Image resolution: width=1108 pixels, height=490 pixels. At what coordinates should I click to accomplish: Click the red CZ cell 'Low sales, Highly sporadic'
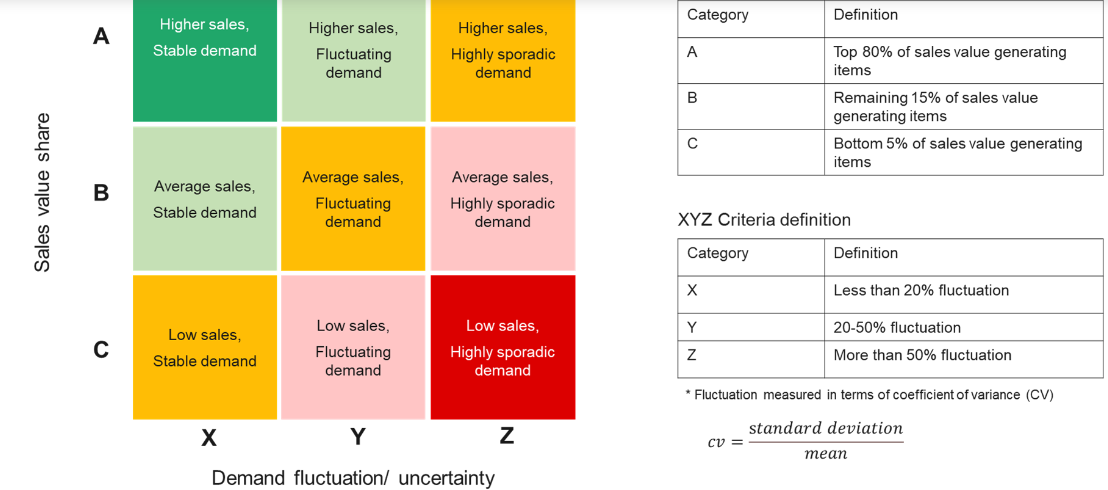tap(502, 347)
